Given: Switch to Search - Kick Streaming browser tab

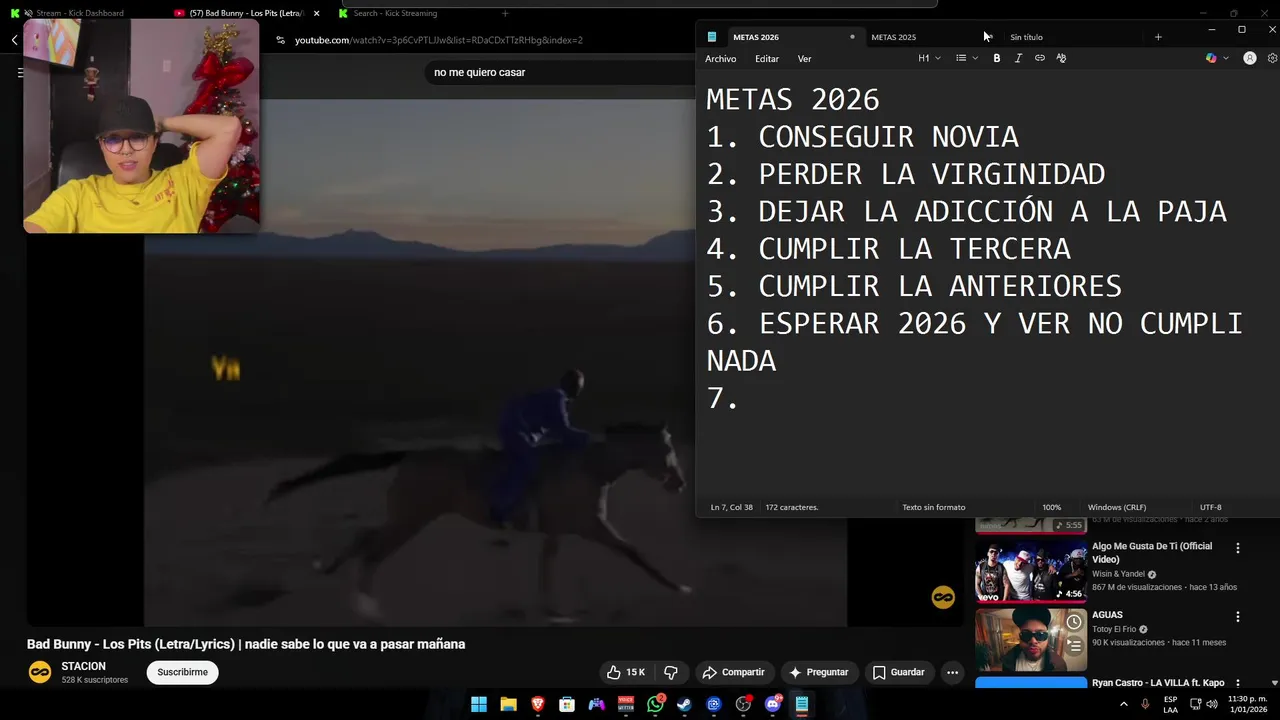Looking at the screenshot, I should (395, 13).
